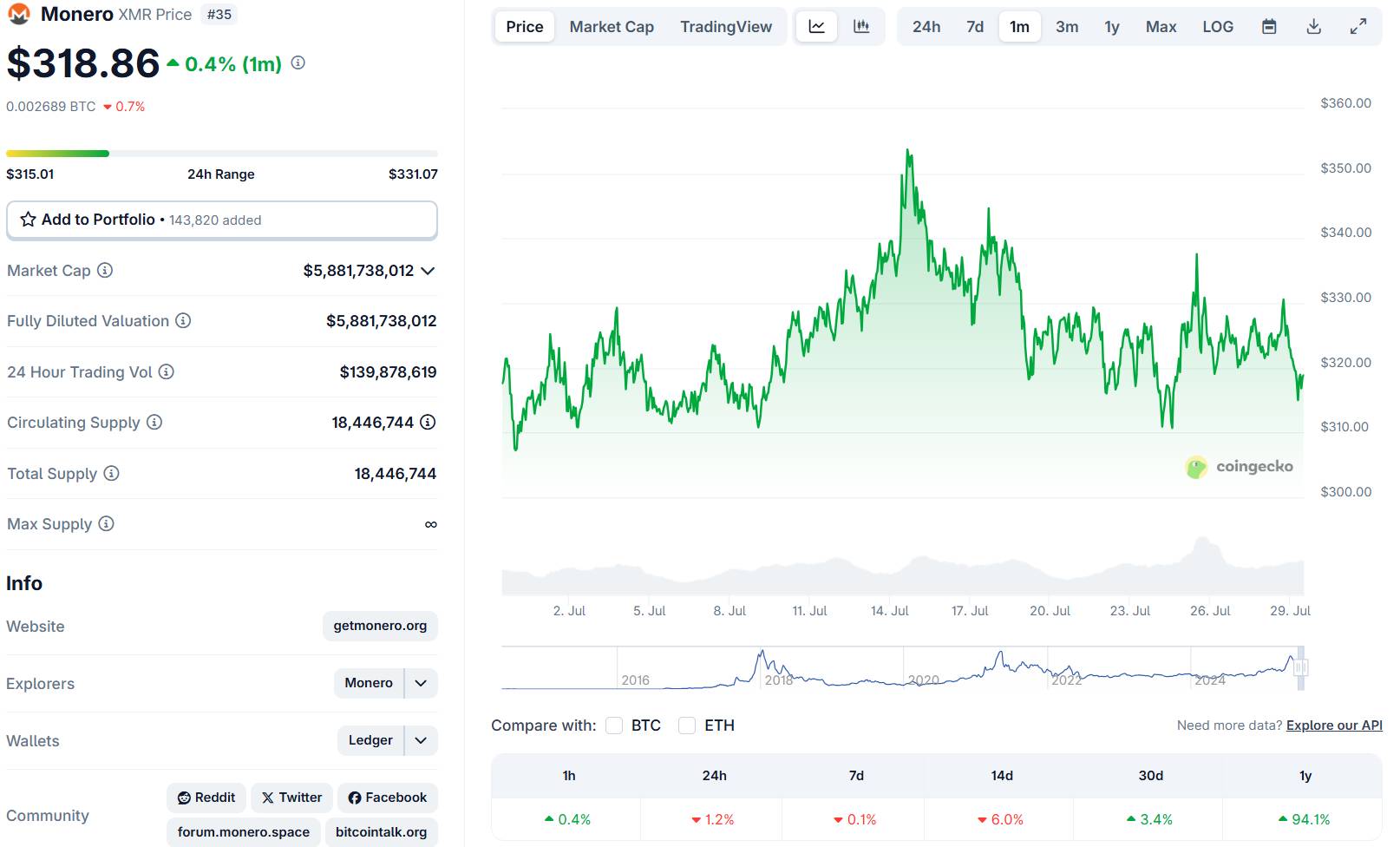Set the chart range to 3m
Screen dimensions: 1400x847
tap(1067, 27)
